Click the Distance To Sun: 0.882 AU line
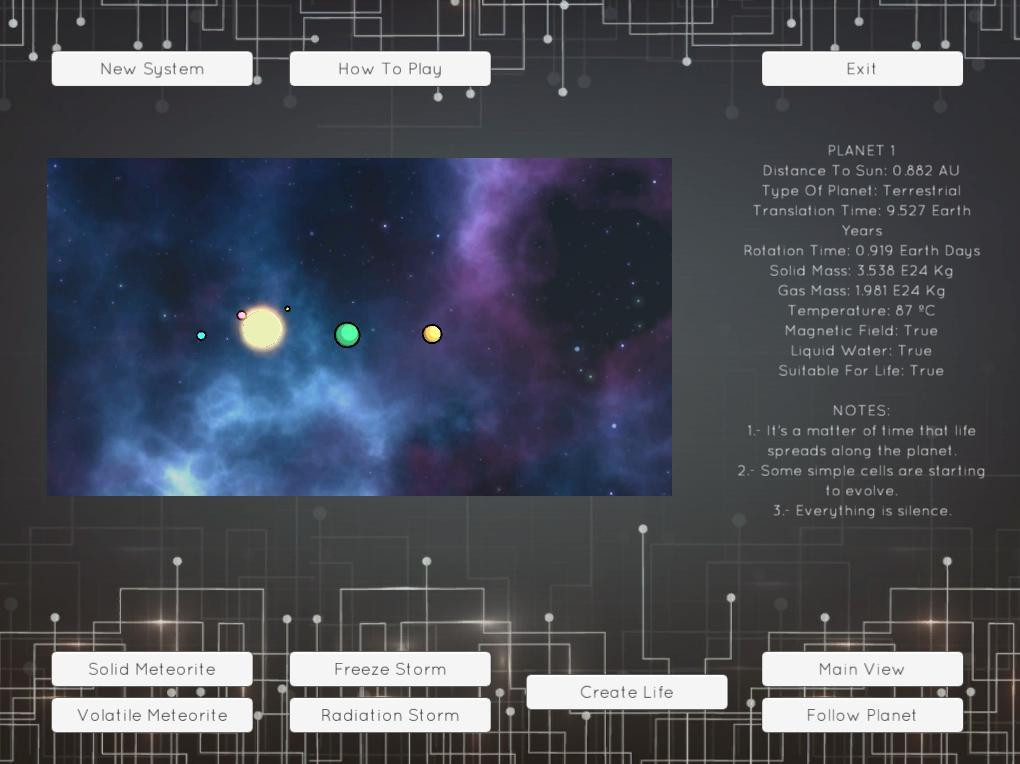Viewport: 1020px width, 764px height. [x=861, y=171]
